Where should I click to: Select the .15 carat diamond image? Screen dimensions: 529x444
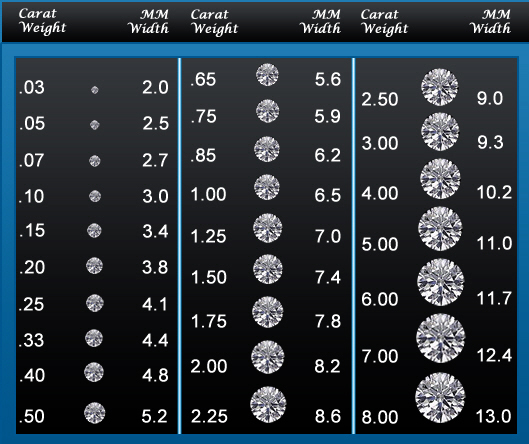tap(94, 230)
